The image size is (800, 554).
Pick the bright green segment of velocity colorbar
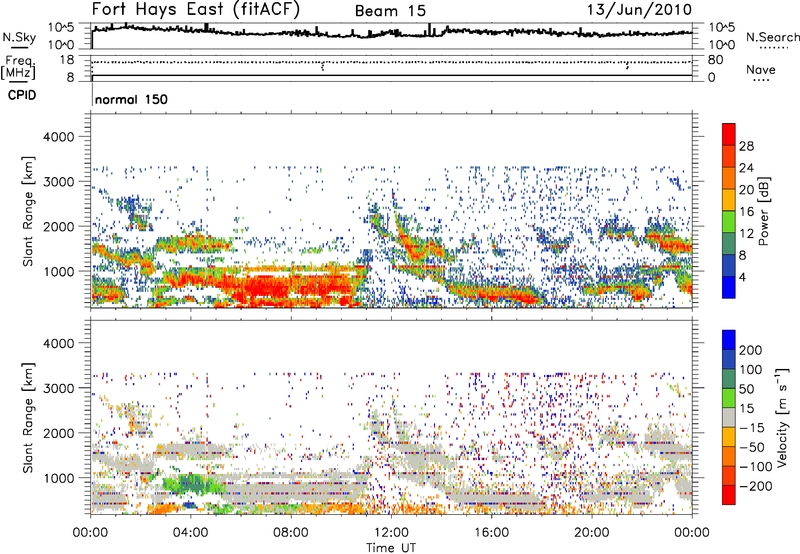729,398
